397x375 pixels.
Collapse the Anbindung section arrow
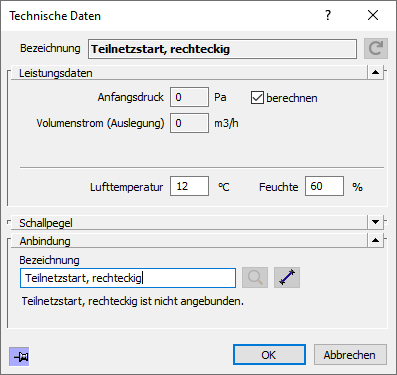(376, 240)
